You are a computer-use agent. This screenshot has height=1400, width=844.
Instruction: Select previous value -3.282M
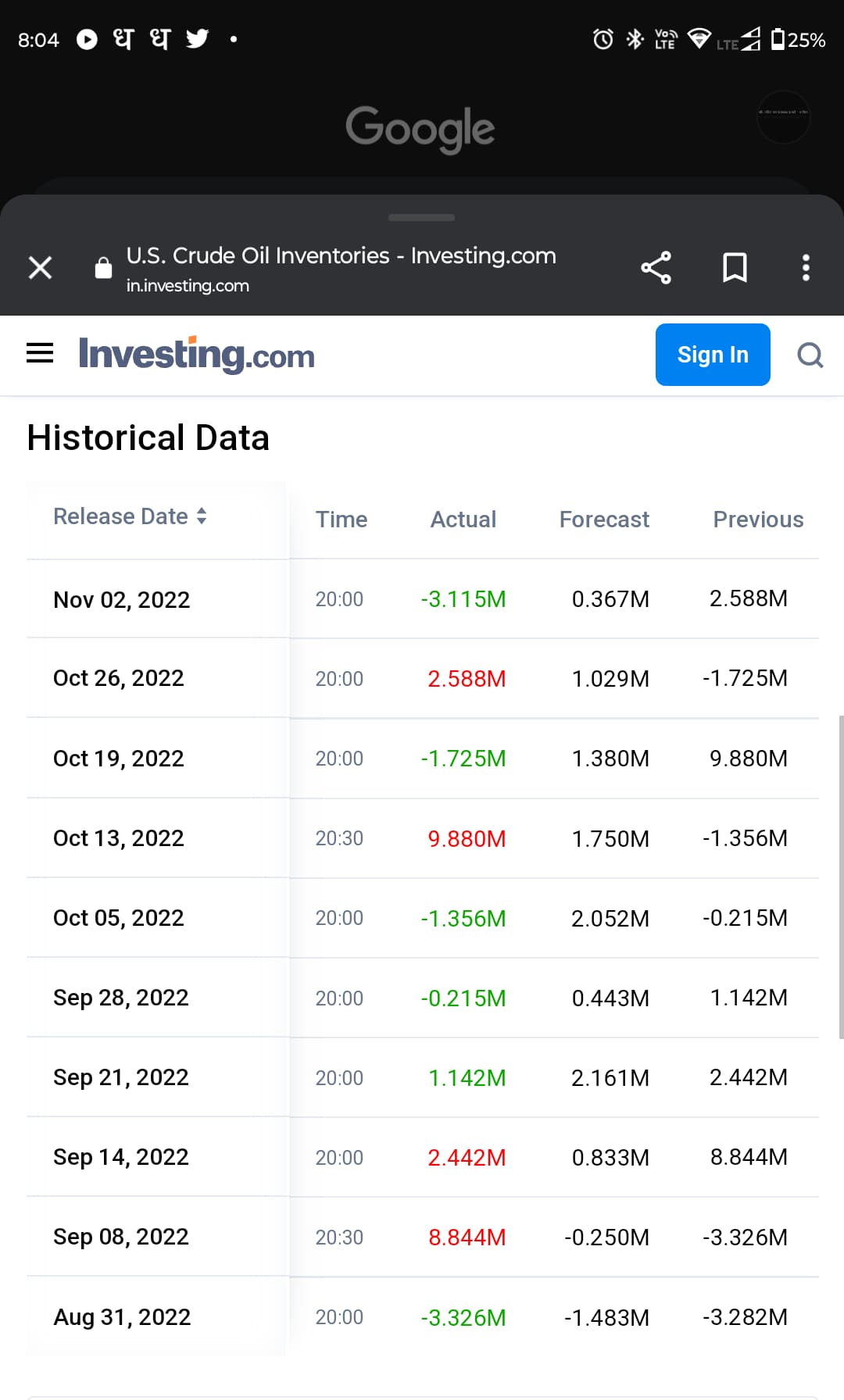click(745, 1317)
